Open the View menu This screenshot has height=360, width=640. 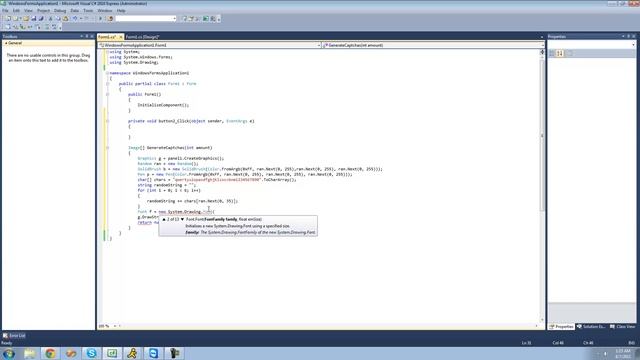click(28, 11)
